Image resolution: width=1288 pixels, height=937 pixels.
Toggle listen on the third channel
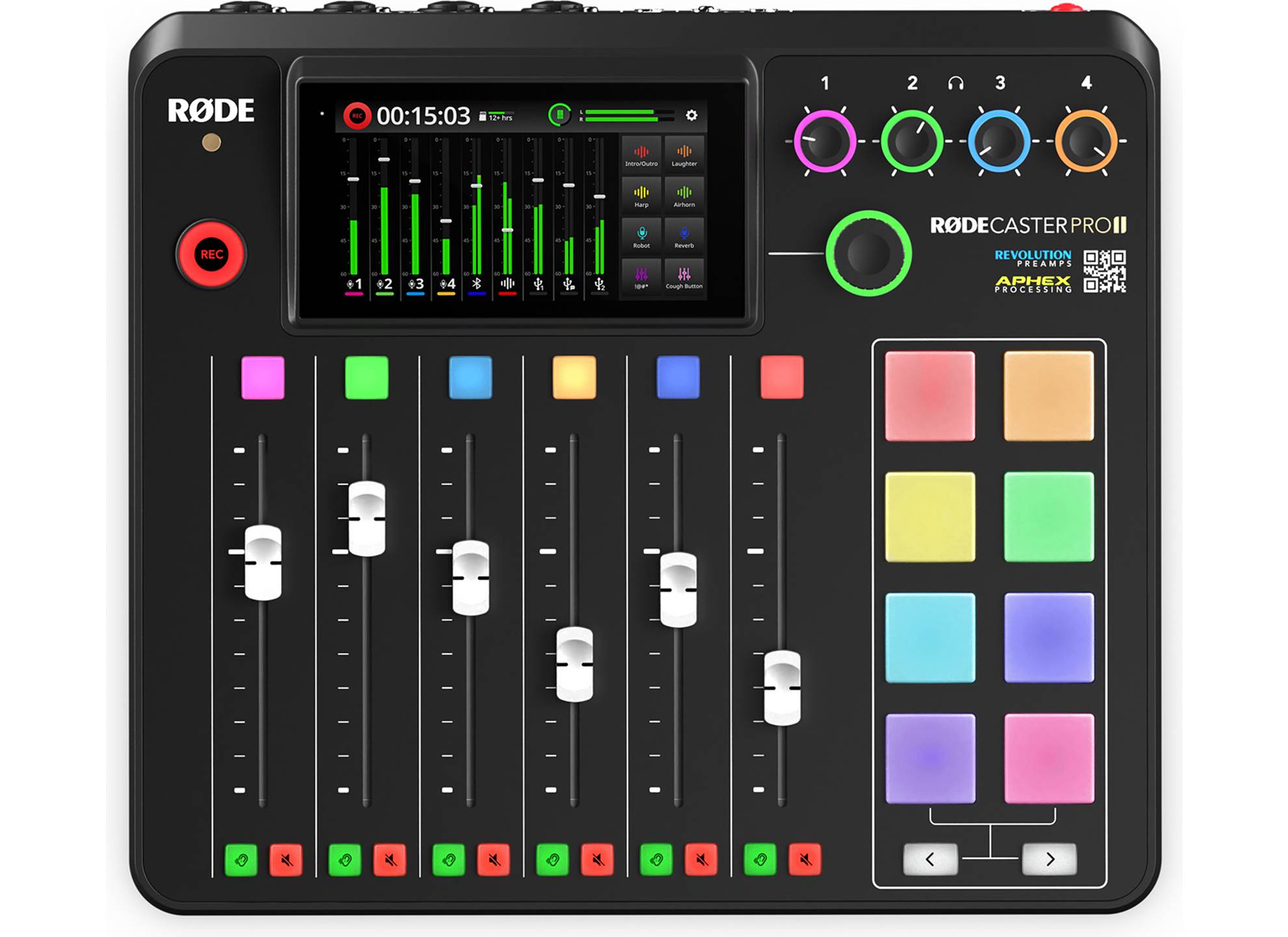[x=449, y=860]
